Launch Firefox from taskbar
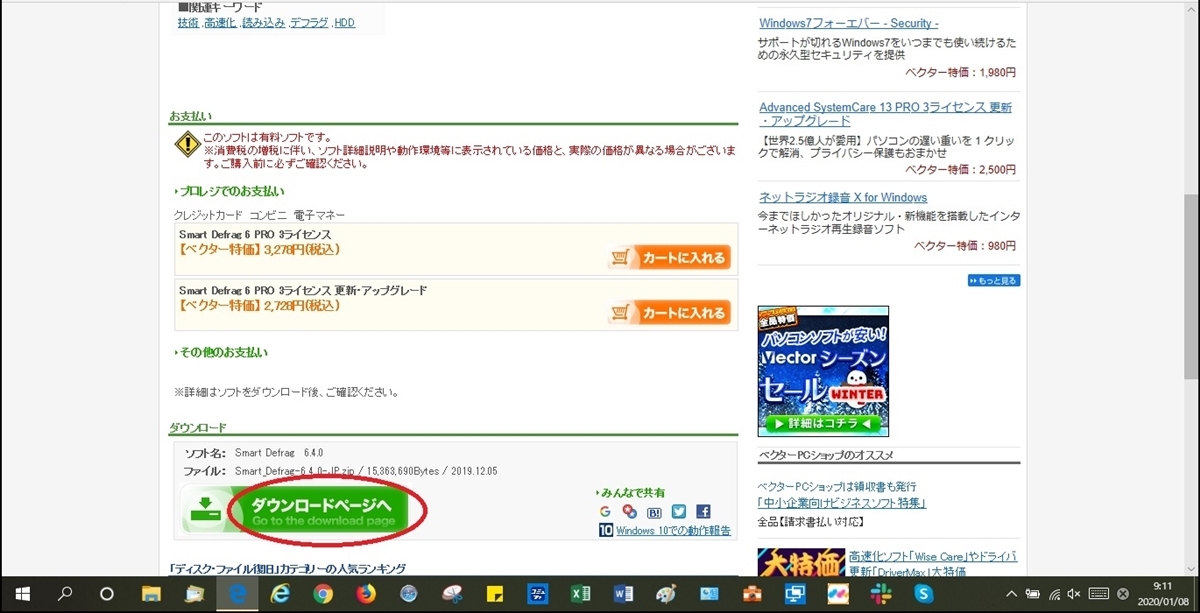This screenshot has height=613, width=1200. 366,594
